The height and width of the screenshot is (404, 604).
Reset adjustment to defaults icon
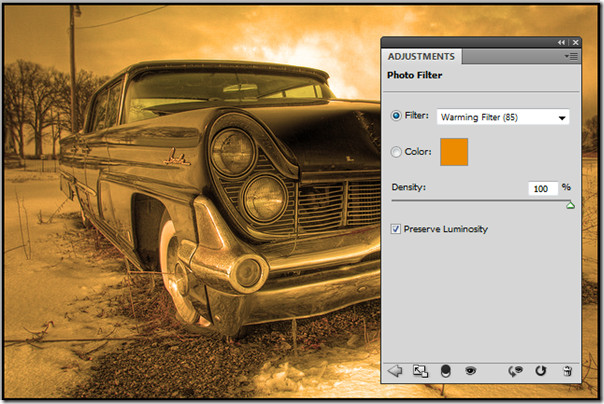pyautogui.click(x=541, y=370)
